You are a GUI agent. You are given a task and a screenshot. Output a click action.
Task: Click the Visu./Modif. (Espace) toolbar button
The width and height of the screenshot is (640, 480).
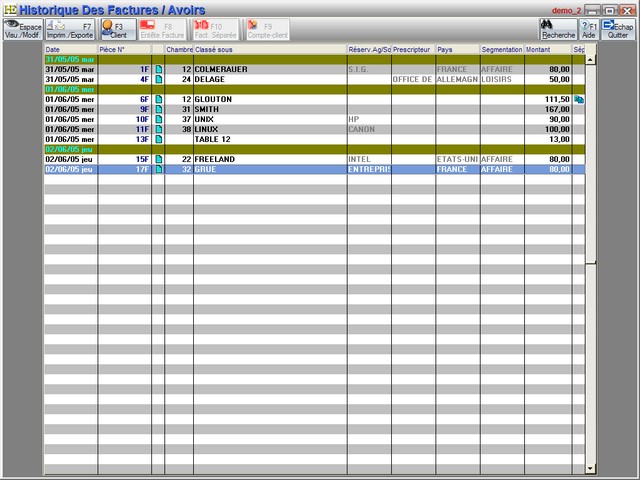(23, 30)
